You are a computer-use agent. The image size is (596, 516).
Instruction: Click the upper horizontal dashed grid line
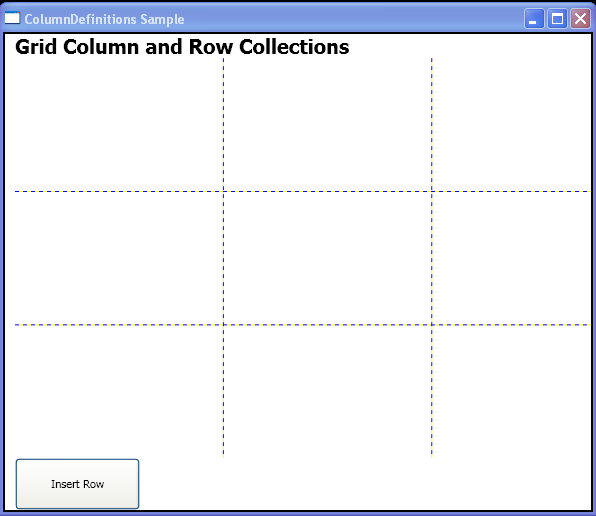point(303,192)
